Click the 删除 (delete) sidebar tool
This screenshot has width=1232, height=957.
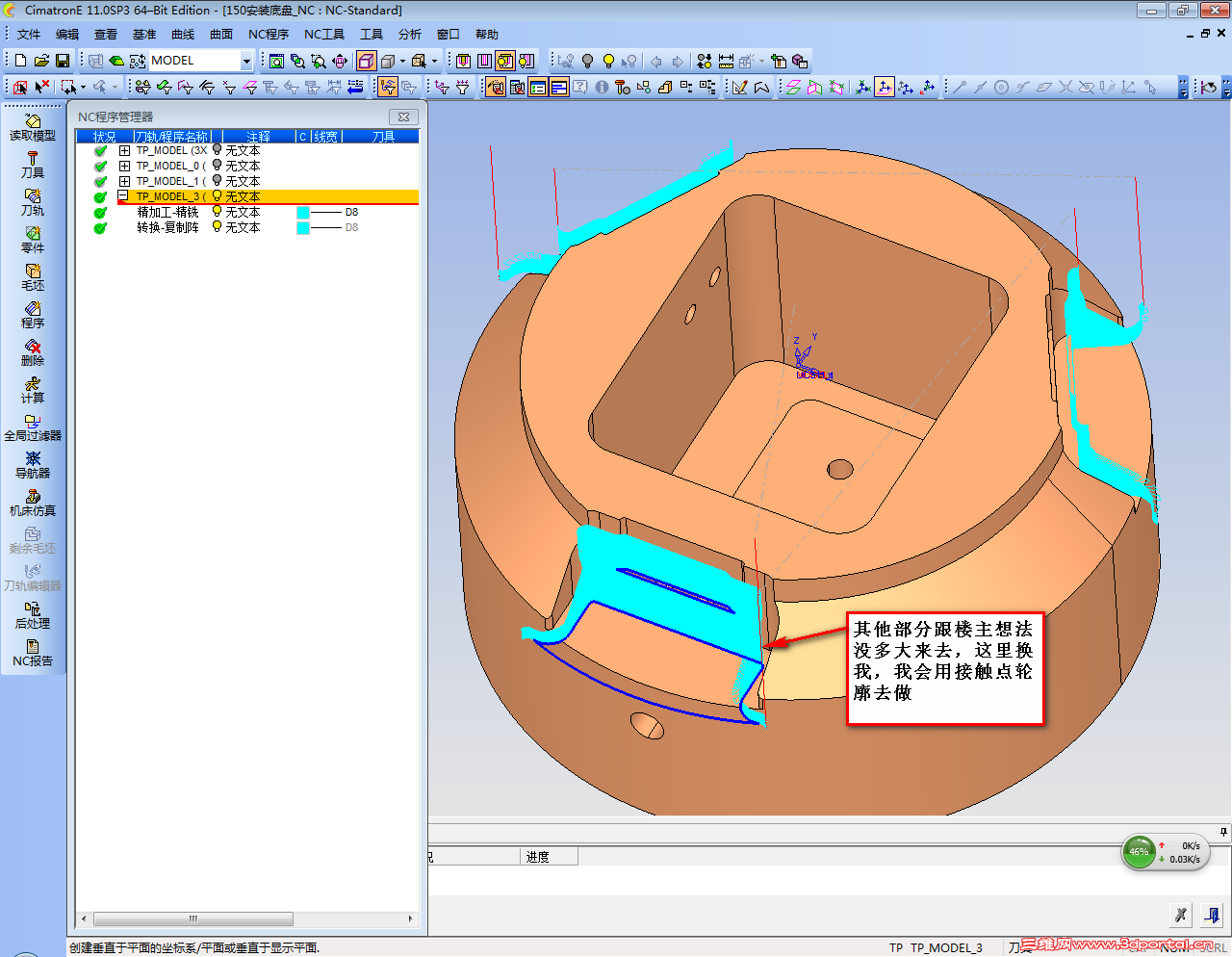pos(33,353)
